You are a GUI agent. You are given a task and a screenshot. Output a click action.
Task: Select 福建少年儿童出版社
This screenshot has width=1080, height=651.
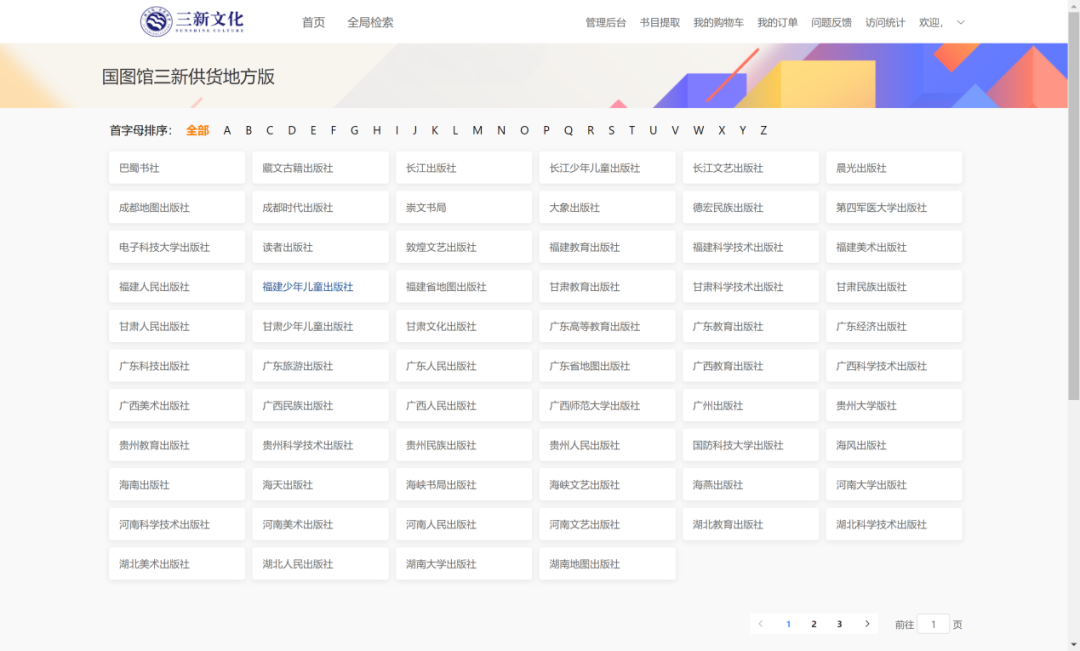click(320, 286)
